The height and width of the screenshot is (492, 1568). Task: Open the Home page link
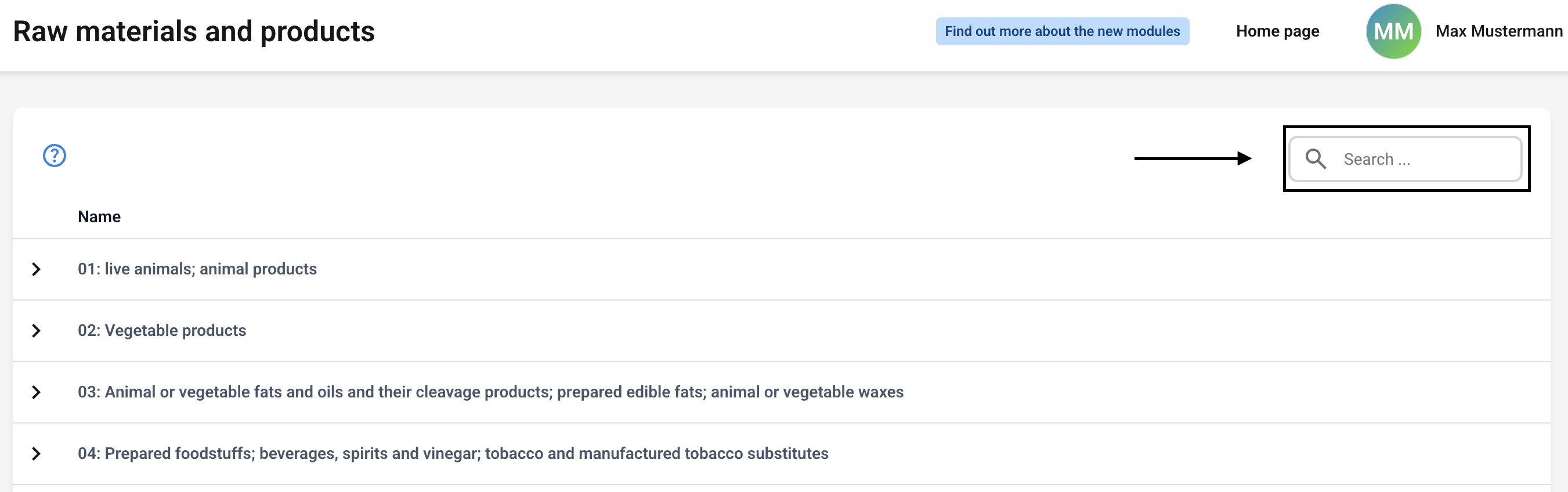point(1277,31)
